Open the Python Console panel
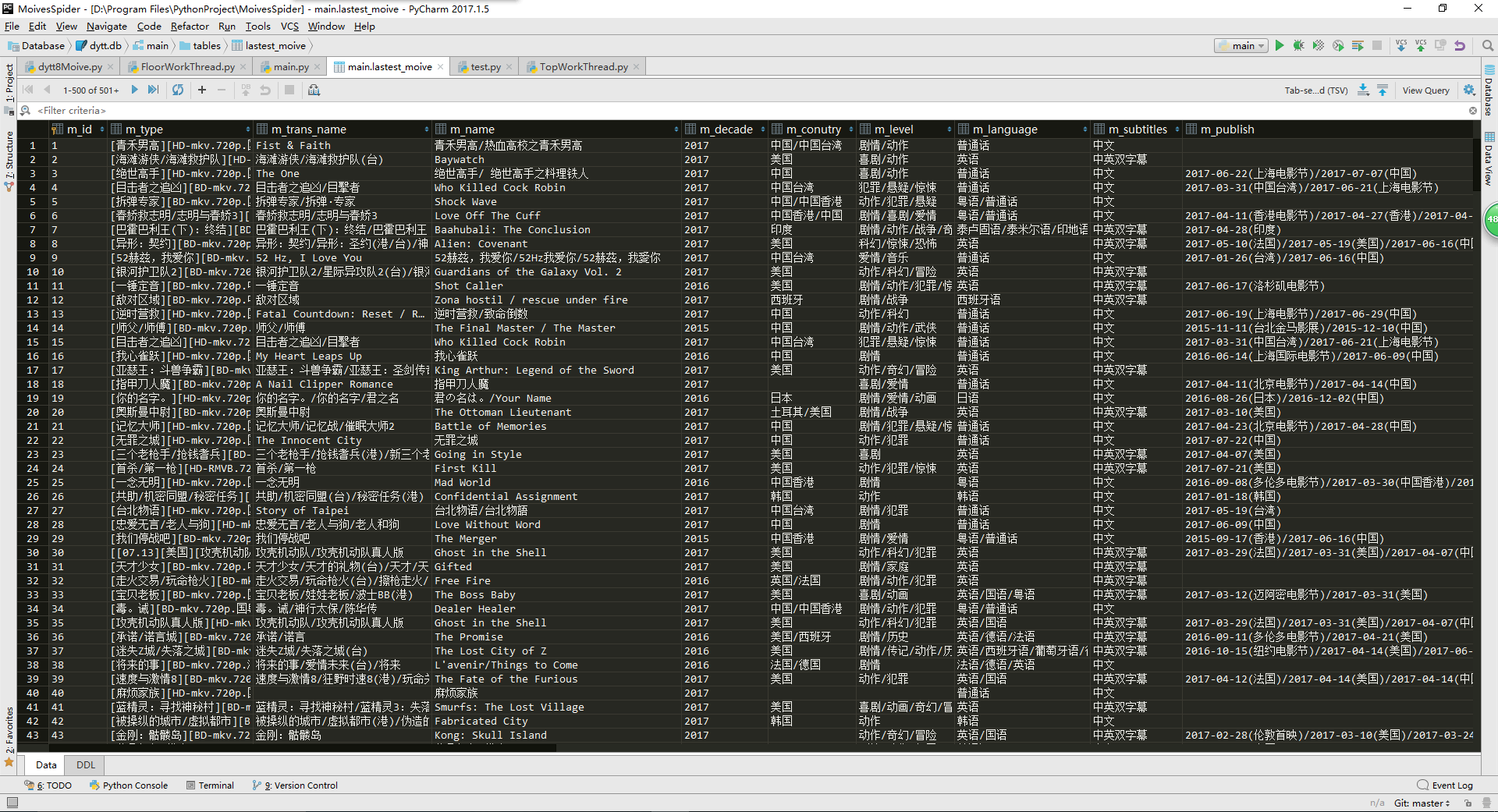The image size is (1498, 812). point(129,785)
